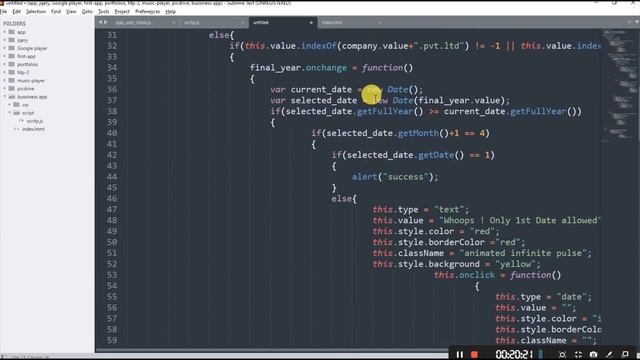
Task: Open the File menu
Action: click(x=4, y=11)
